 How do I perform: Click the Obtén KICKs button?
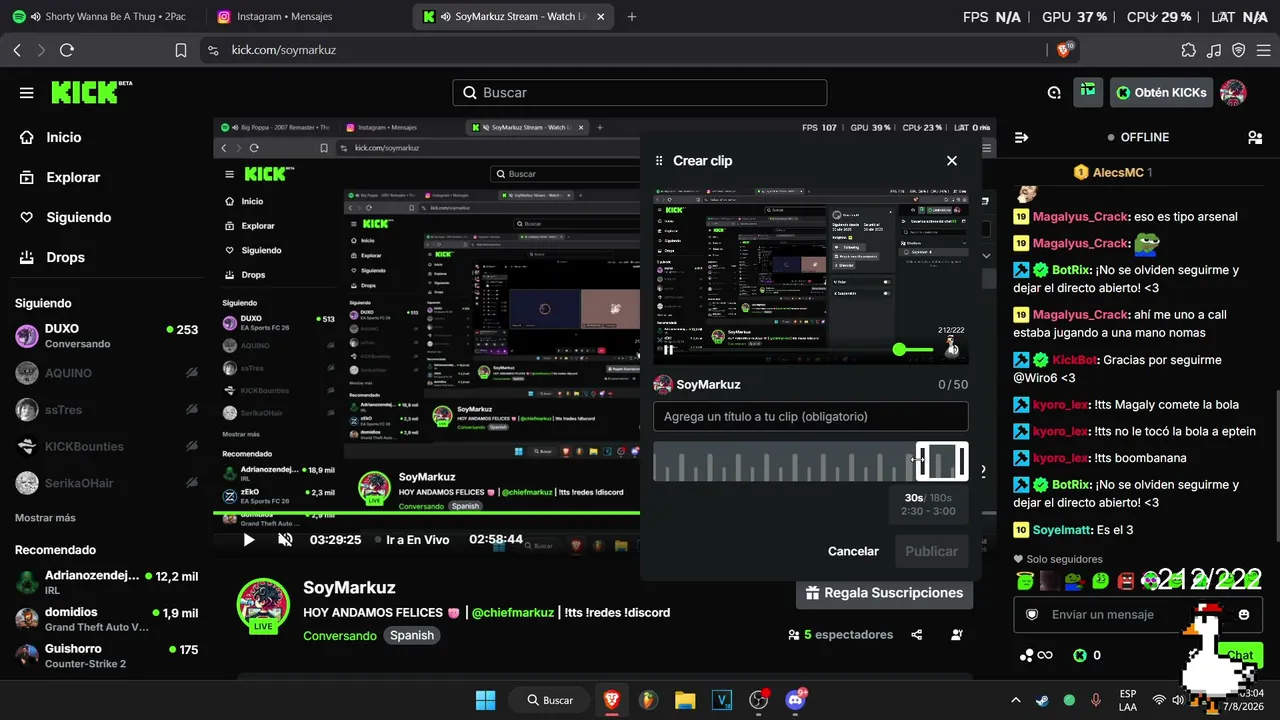pyautogui.click(x=1161, y=92)
